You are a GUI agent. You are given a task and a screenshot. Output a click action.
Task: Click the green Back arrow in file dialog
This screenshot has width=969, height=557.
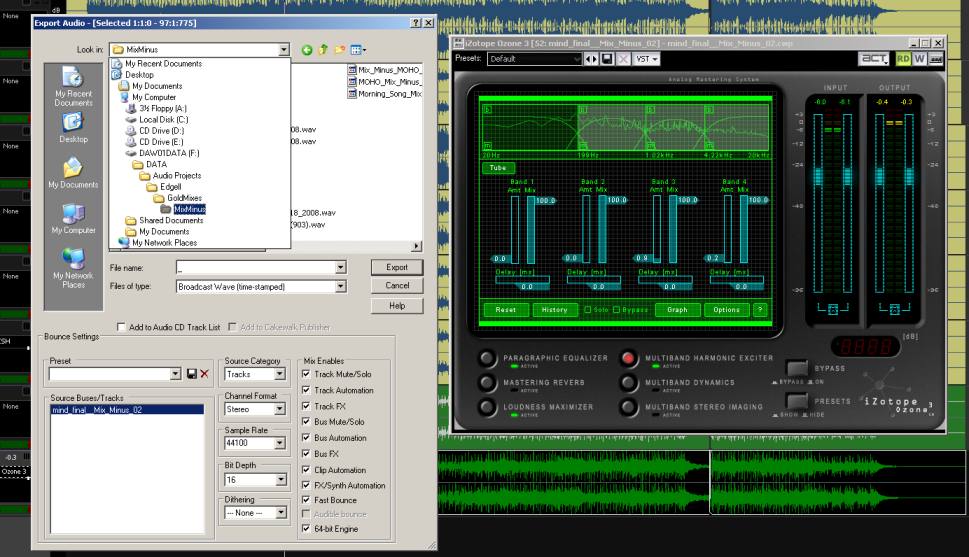pyautogui.click(x=307, y=49)
